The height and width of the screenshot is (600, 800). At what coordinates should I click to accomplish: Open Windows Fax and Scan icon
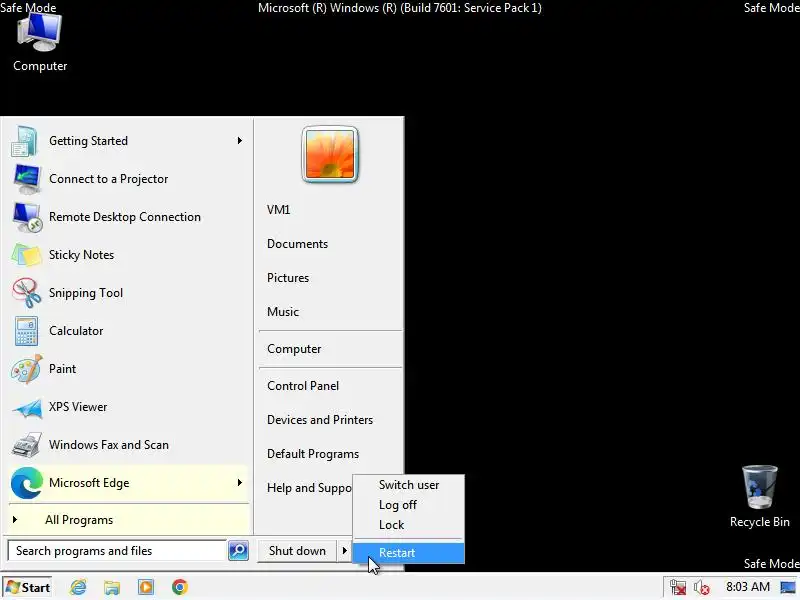27,445
